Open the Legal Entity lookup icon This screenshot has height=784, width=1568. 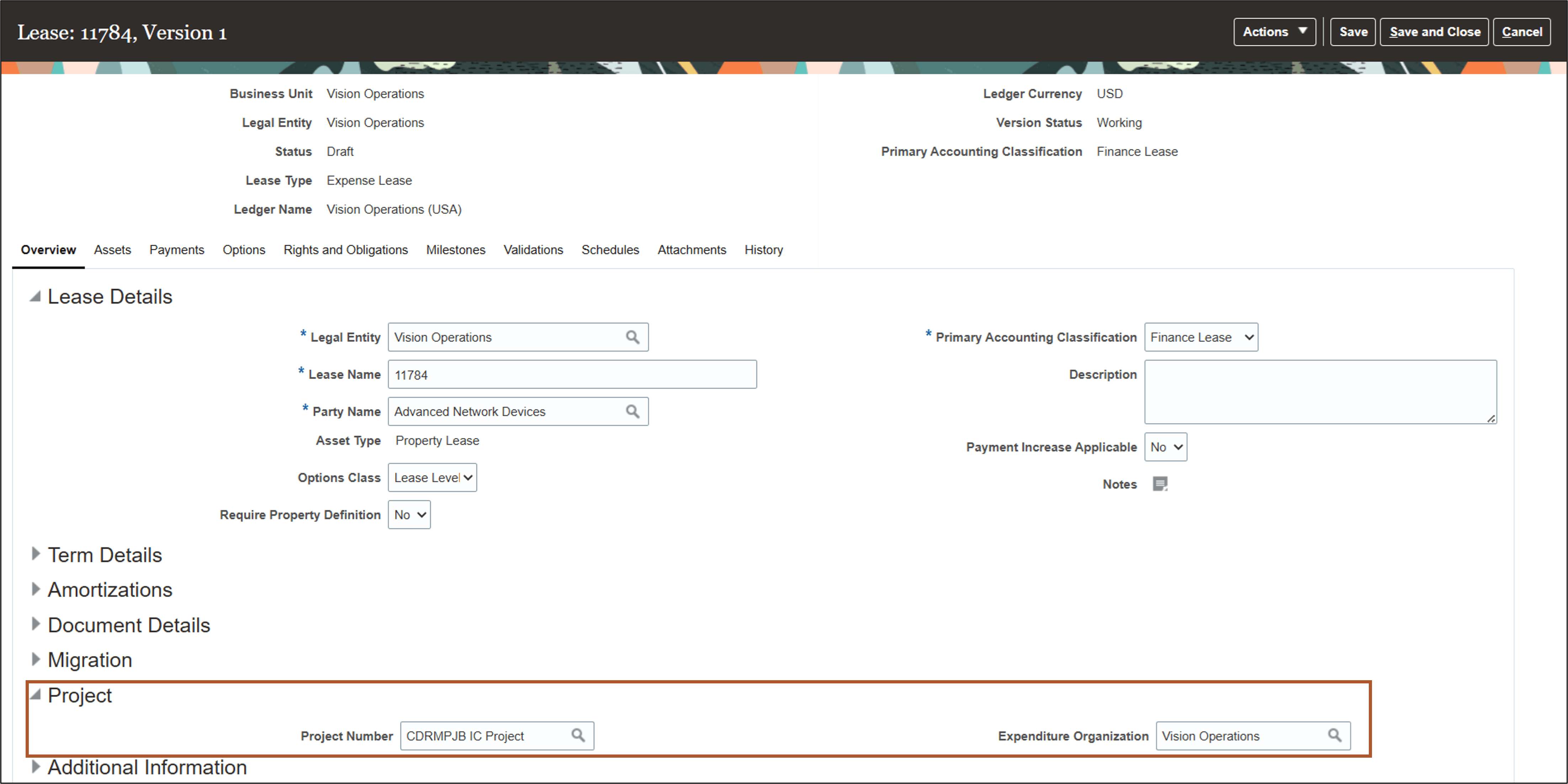[633, 337]
